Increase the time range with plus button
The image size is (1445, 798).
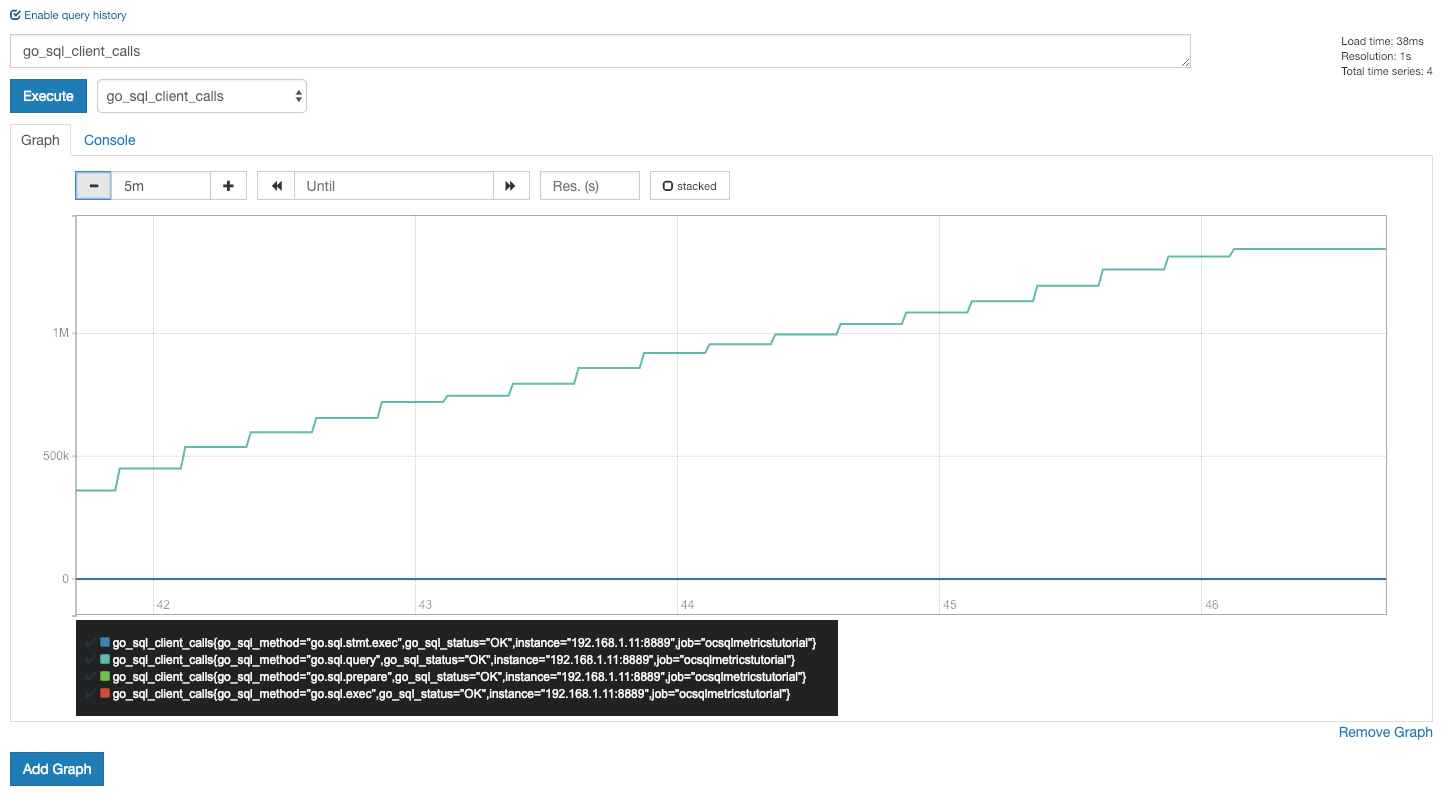click(x=228, y=186)
